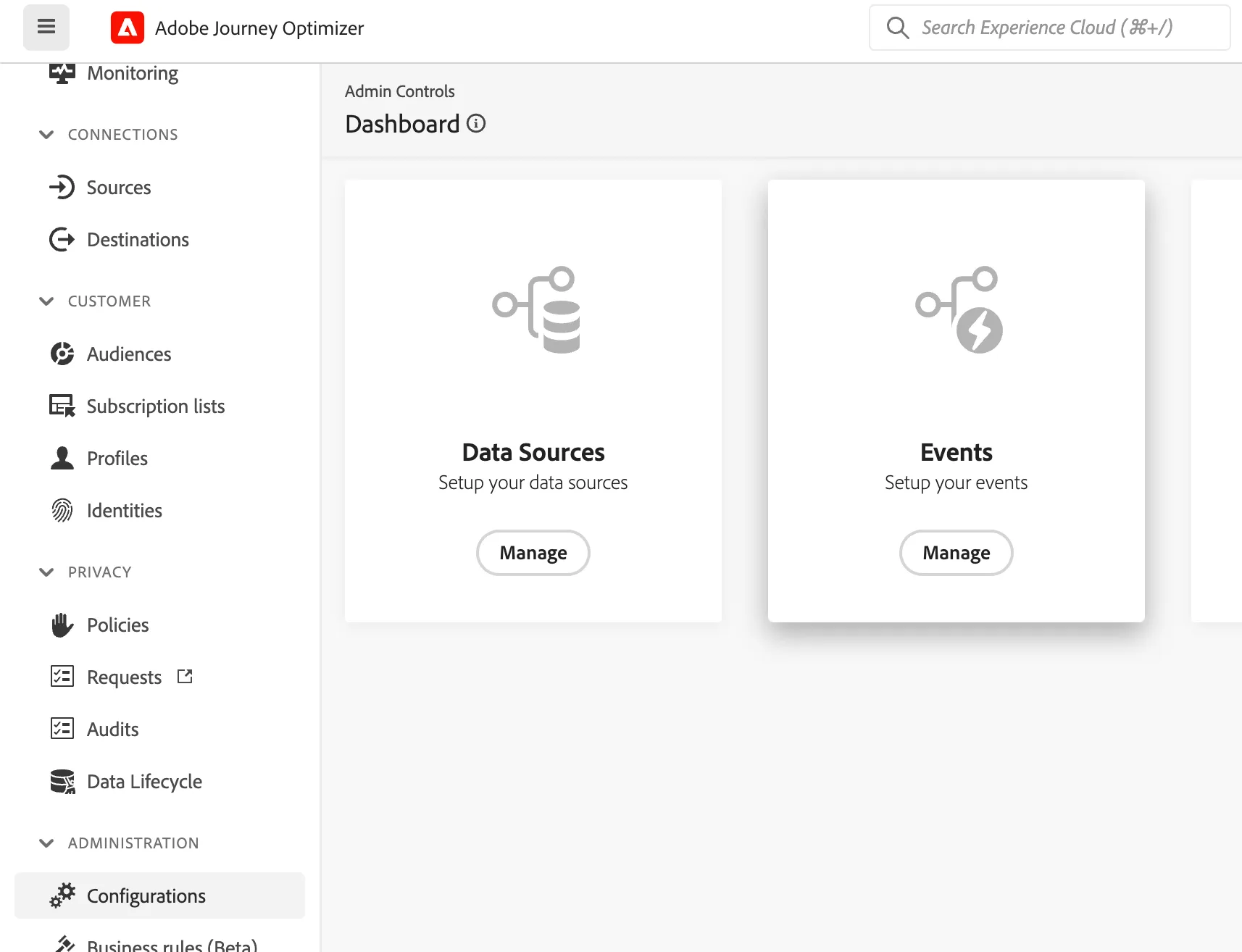Viewport: 1242px width, 952px height.
Task: Click the Data Sources card illustration
Action: 537,310
